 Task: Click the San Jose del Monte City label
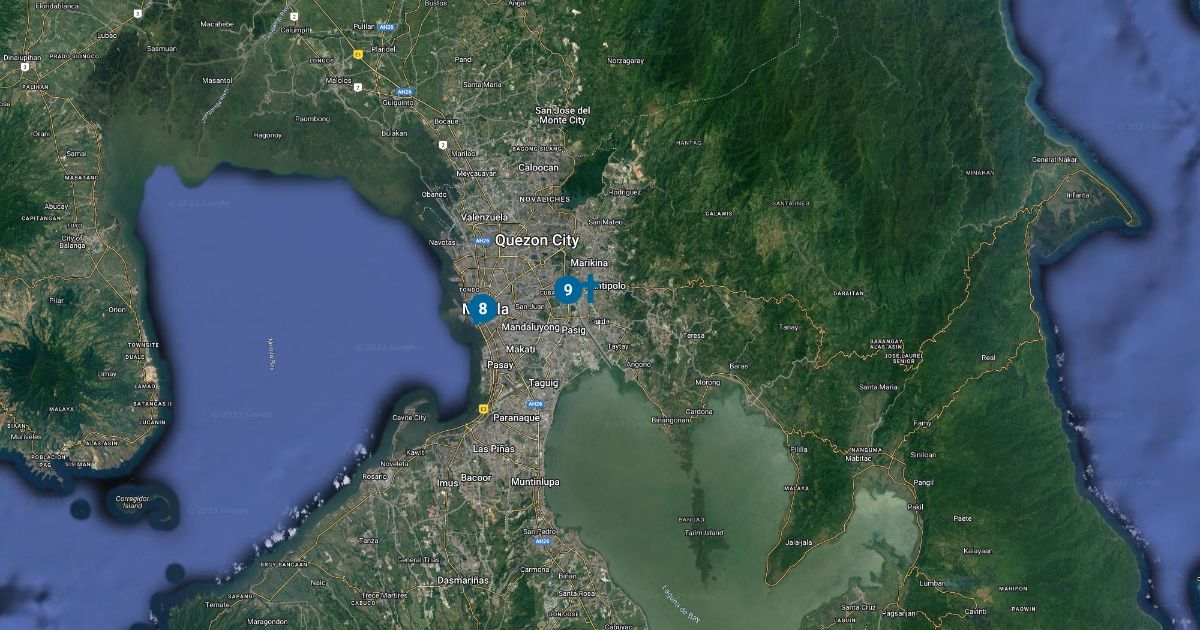[x=562, y=115]
